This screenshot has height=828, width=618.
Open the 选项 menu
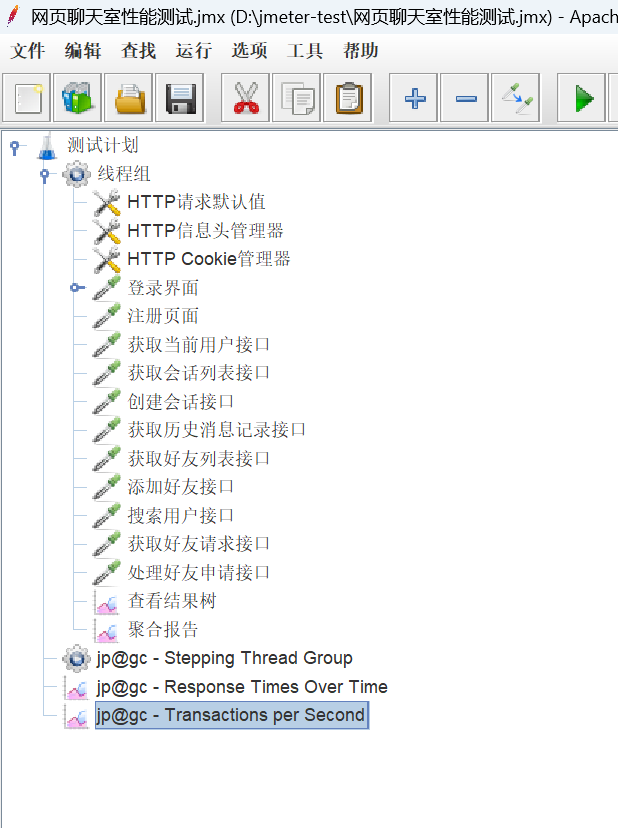pyautogui.click(x=249, y=51)
